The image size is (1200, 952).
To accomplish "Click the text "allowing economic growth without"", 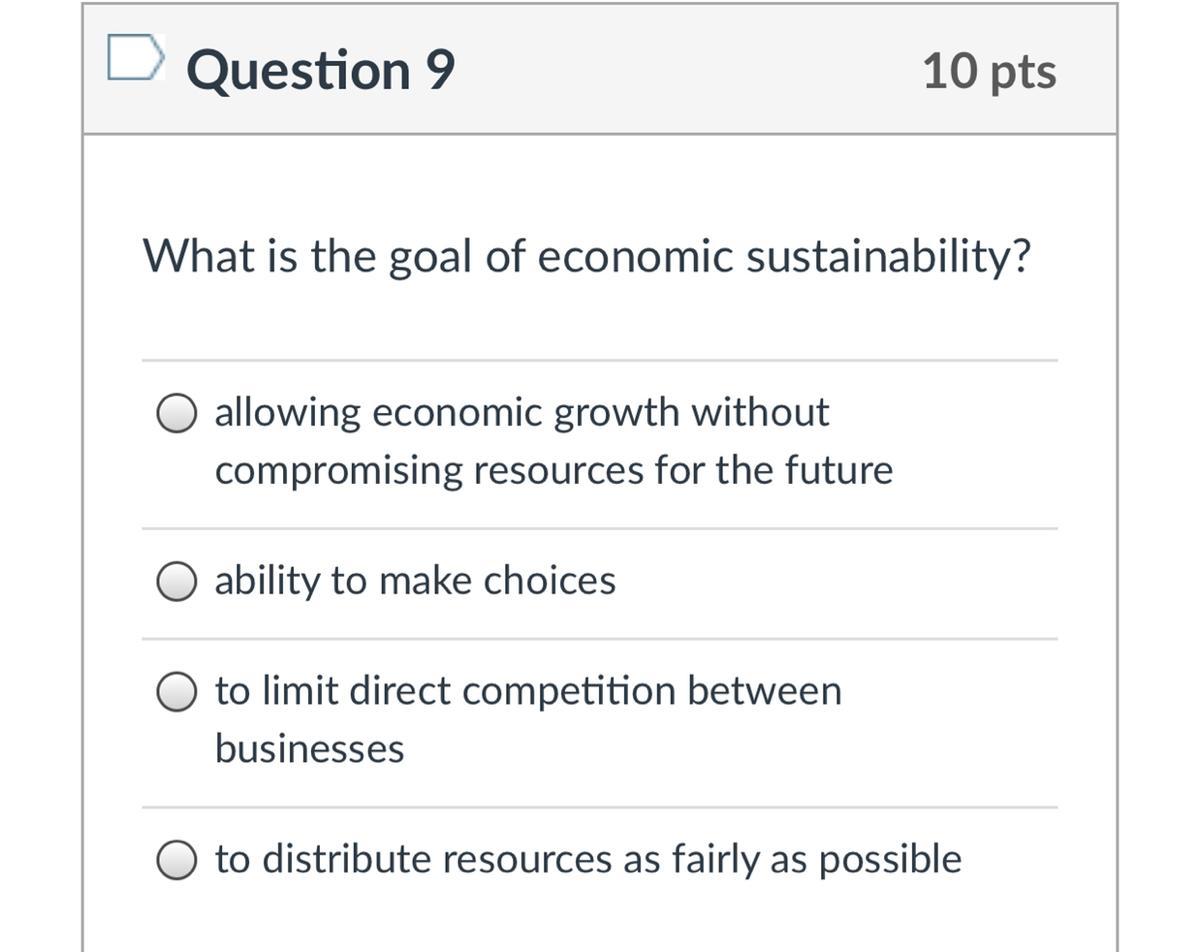I will tap(521, 412).
